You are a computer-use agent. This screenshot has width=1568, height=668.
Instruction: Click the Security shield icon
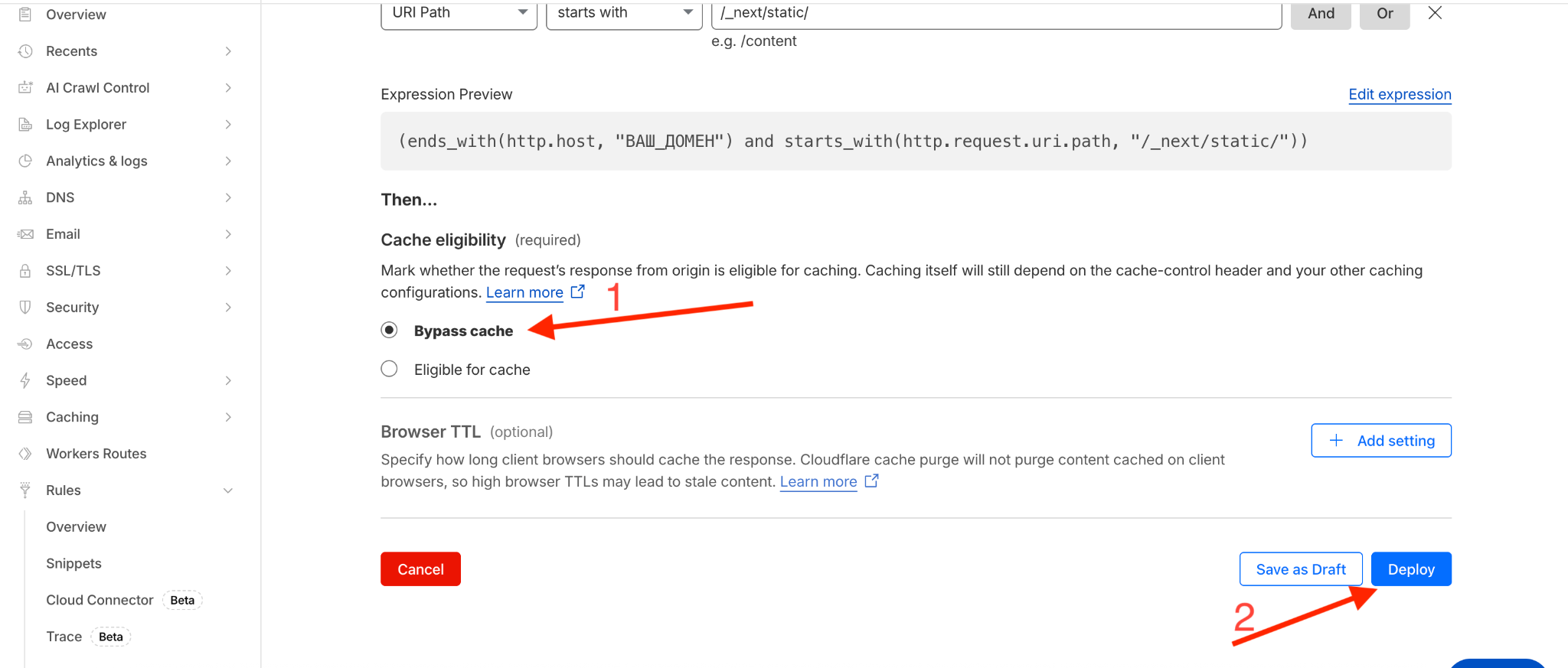25,308
